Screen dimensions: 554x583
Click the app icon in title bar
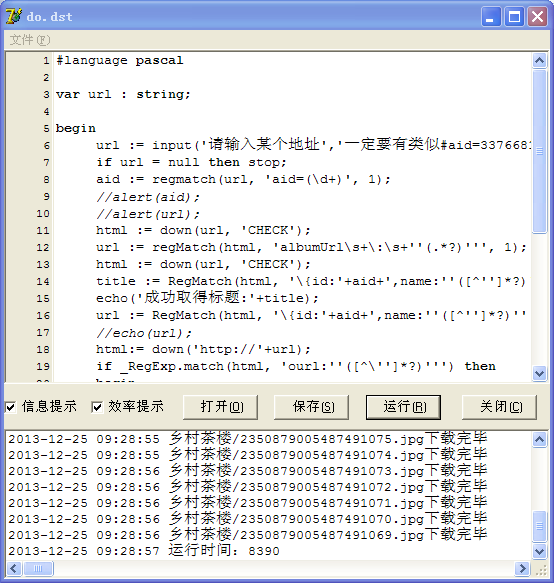click(x=14, y=16)
